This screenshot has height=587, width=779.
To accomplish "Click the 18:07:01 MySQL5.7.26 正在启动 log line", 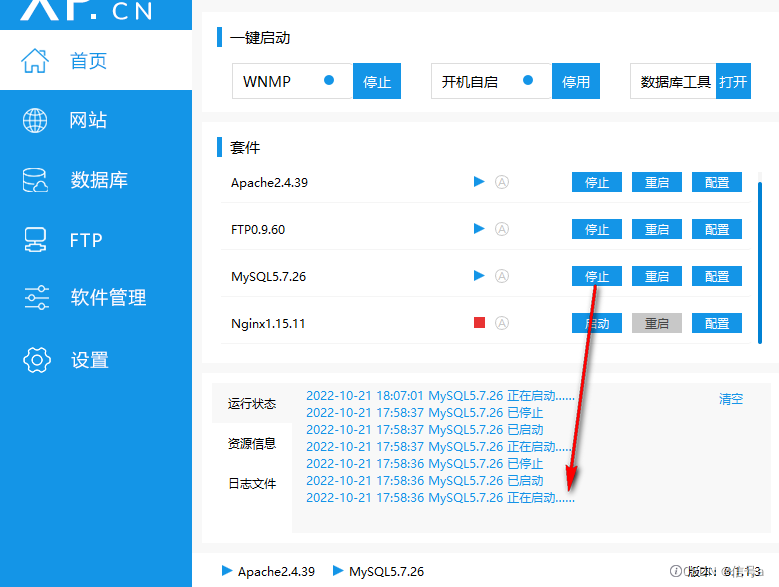I will pyautogui.click(x=440, y=396).
